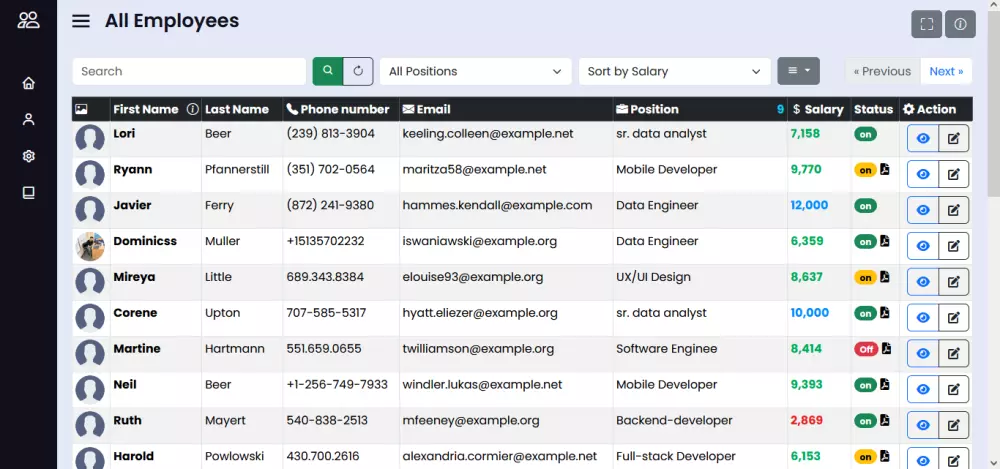
Task: Open the Home page from sidebar
Action: 28,83
